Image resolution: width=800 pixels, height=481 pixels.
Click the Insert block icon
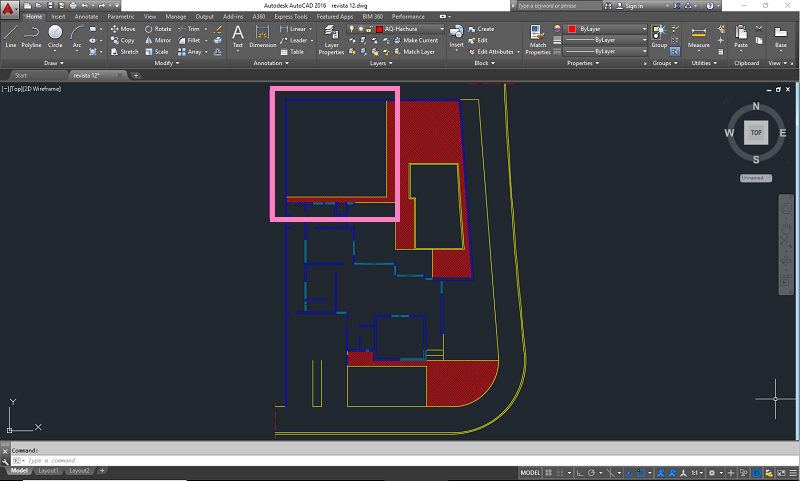tap(456, 36)
